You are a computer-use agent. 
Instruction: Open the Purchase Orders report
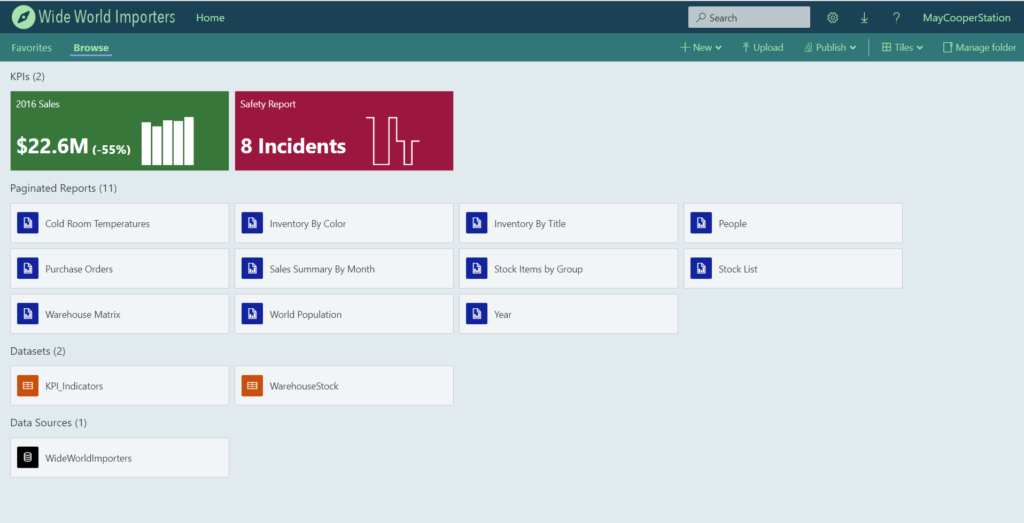(120, 268)
